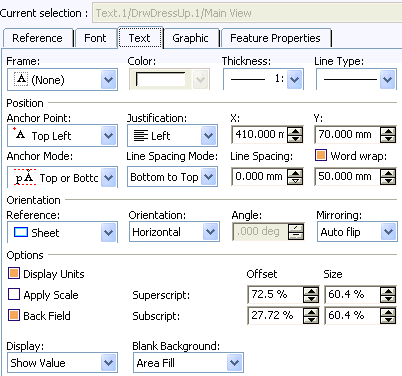Increase Subscript Offset value
Viewport: 402px width, 376px height.
311,312
